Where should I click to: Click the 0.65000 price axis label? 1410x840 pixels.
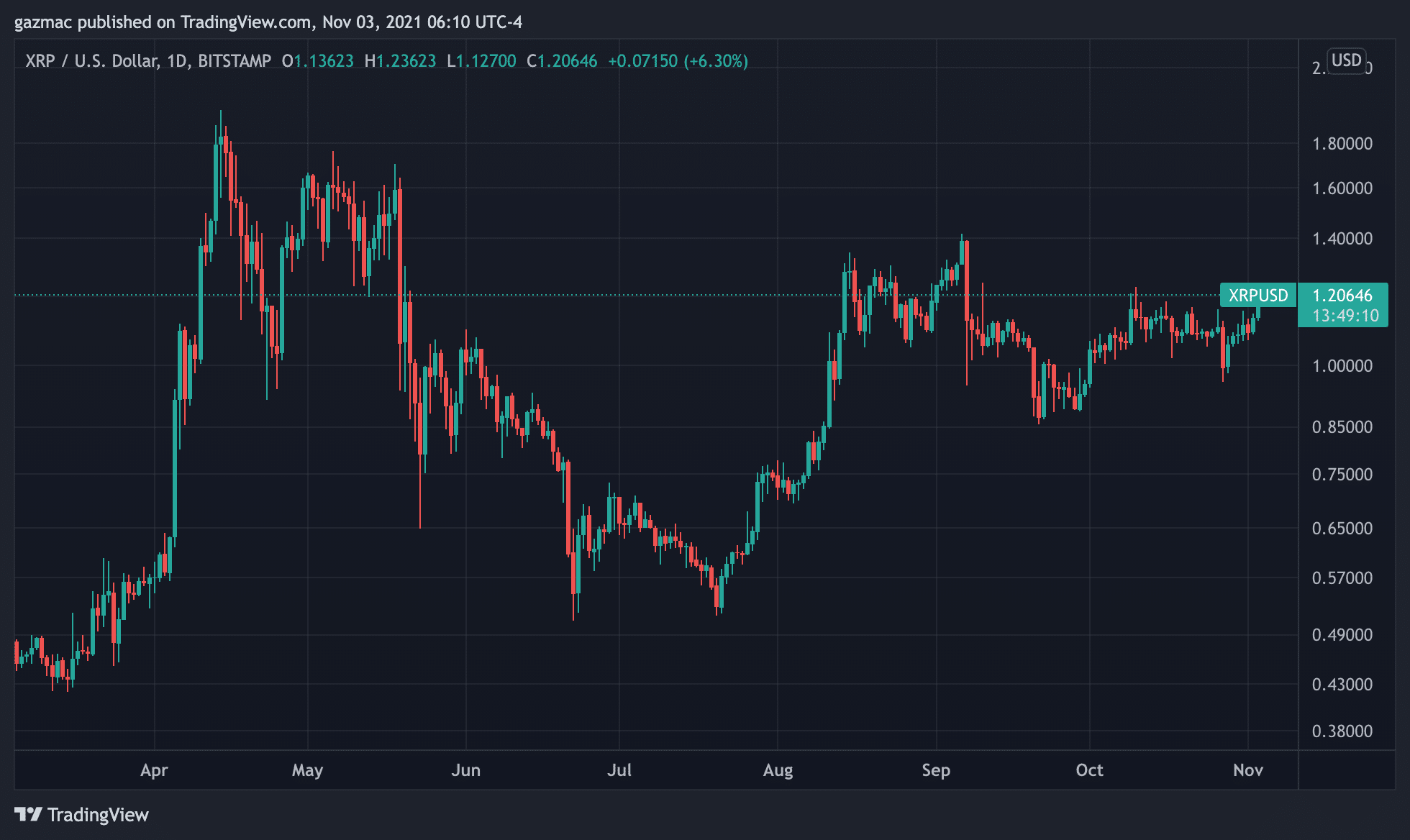coord(1342,529)
